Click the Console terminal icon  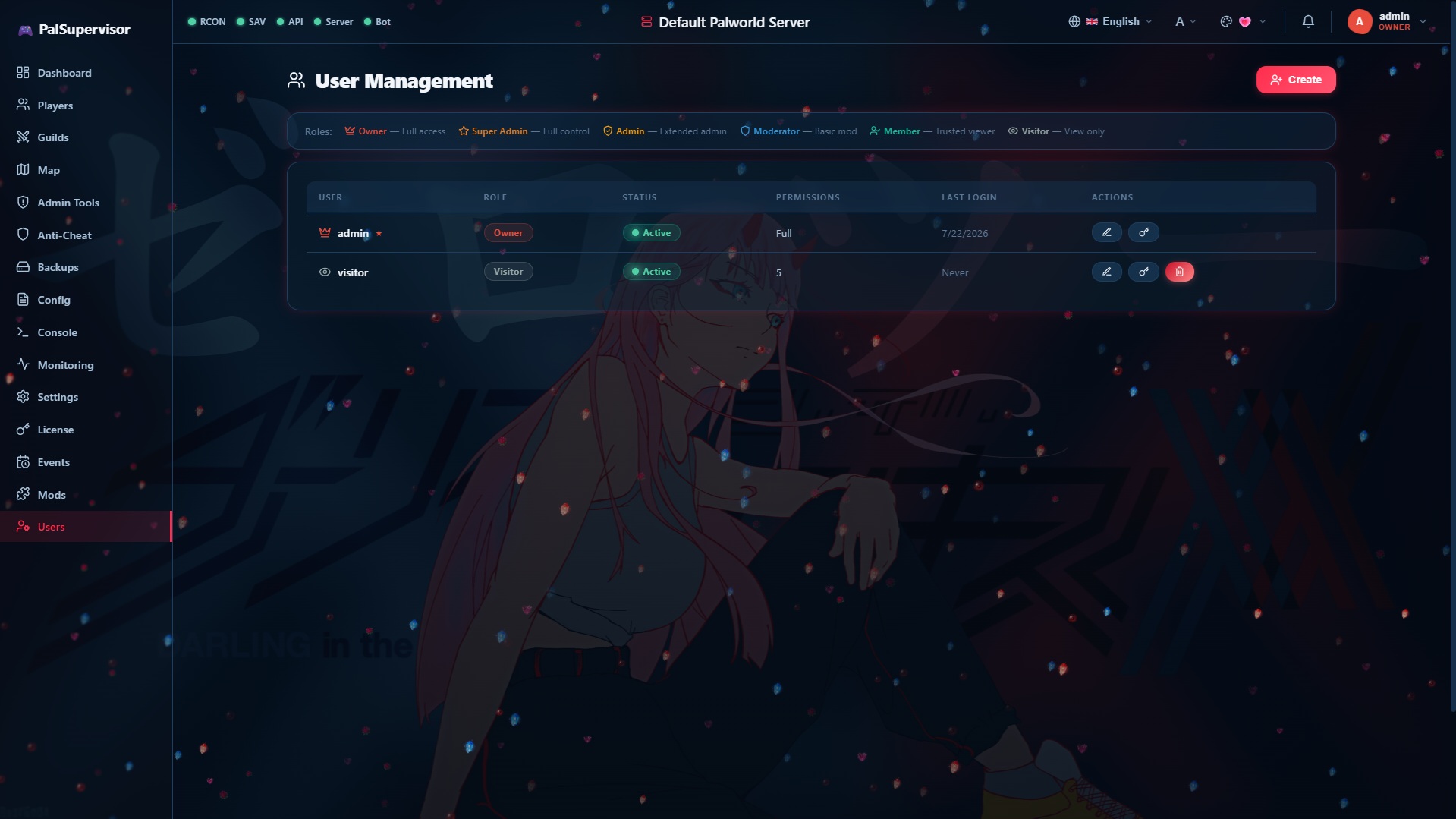tap(23, 332)
